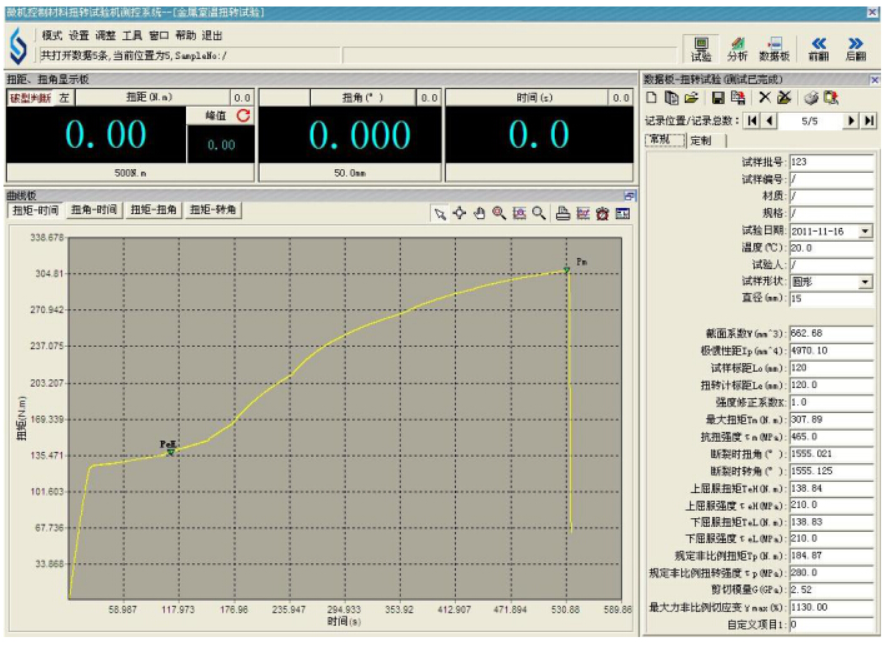Click the save-as/export icon next to floppy
This screenshot has width=886, height=645.
[x=737, y=98]
